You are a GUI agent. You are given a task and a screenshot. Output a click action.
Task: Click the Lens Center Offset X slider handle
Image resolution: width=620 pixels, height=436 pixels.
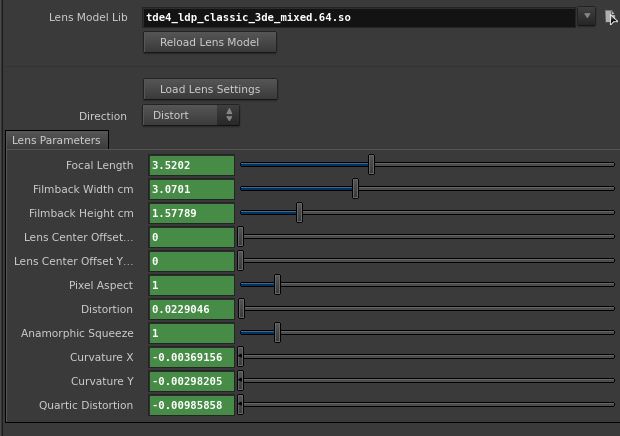(x=240, y=236)
